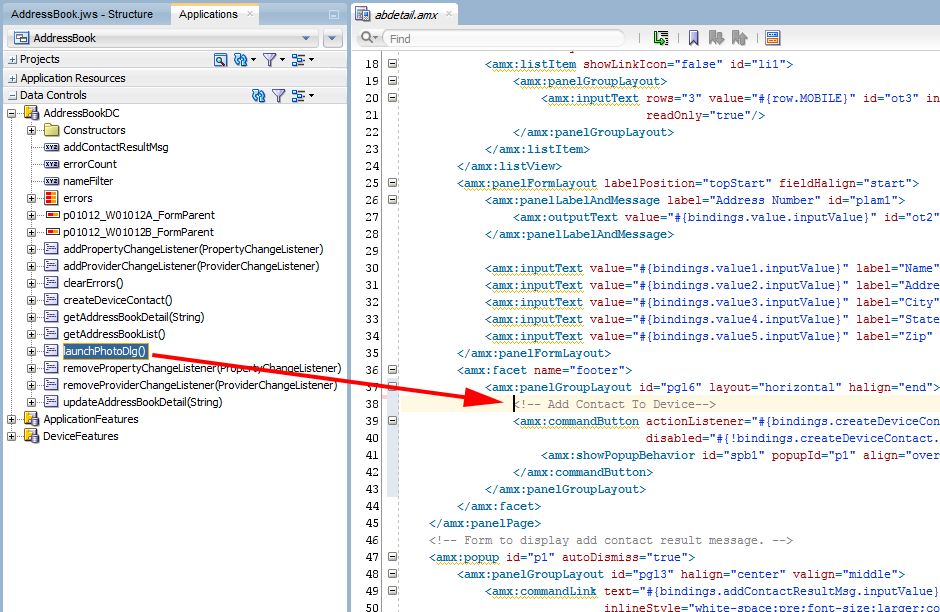This screenshot has width=940, height=612.
Task: Collapse the Data Controls section
Action: [x=12, y=95]
